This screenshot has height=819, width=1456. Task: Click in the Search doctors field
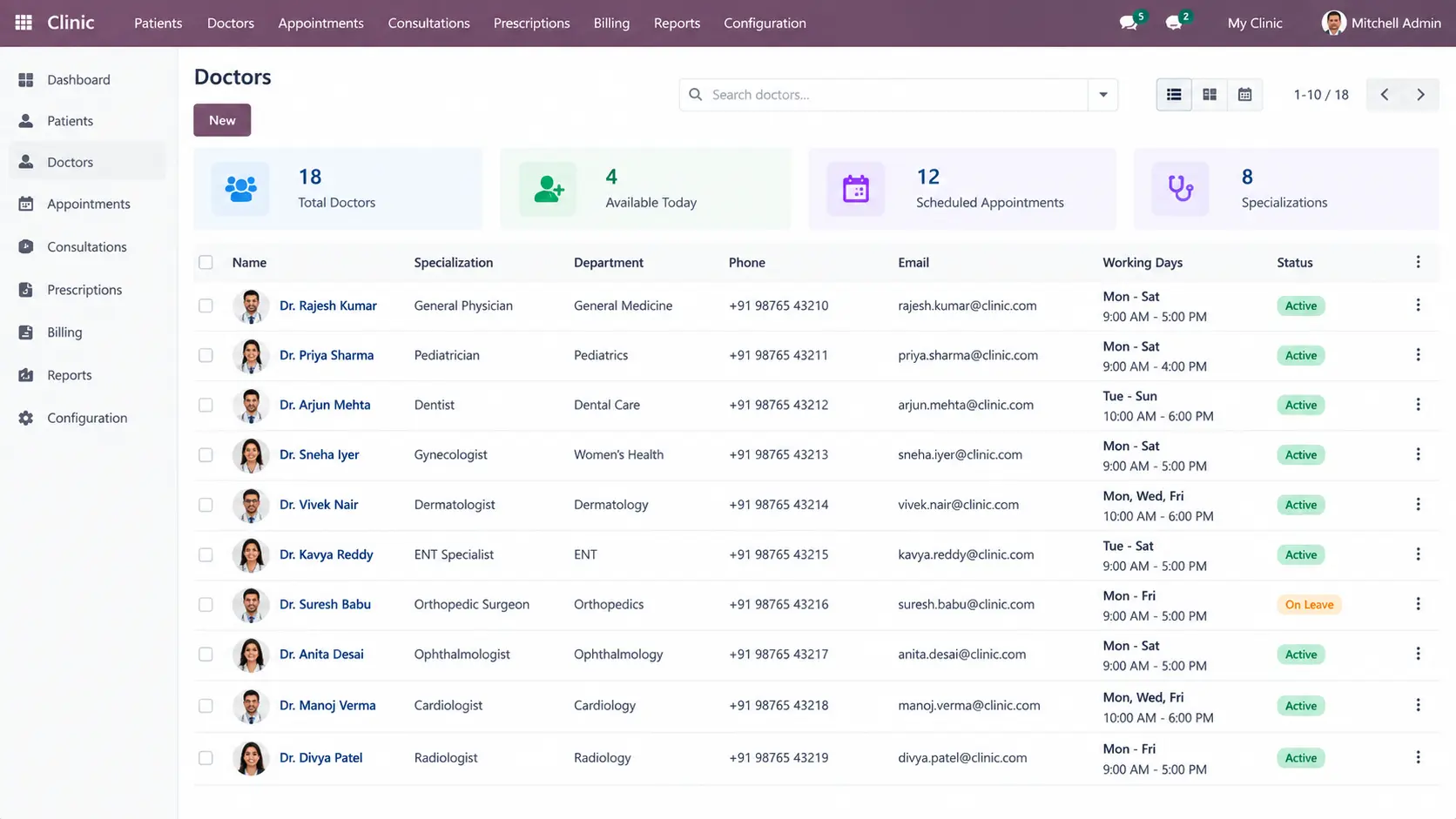click(883, 94)
